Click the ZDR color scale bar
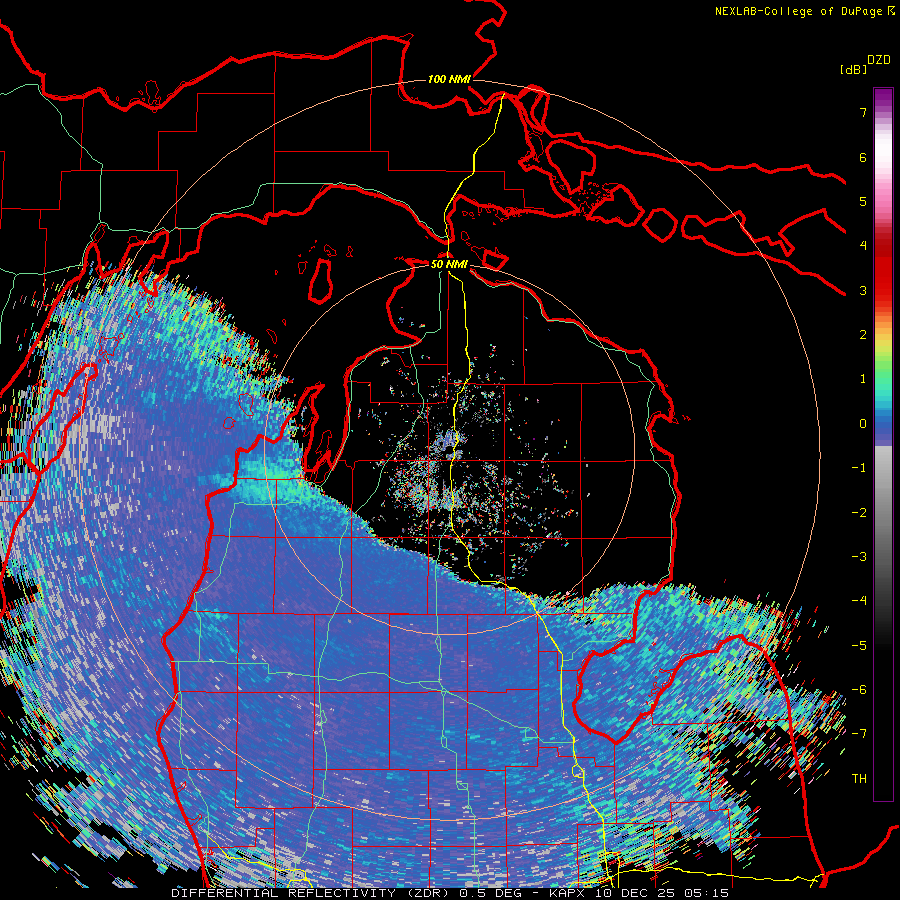The width and height of the screenshot is (900, 900). [x=883, y=444]
